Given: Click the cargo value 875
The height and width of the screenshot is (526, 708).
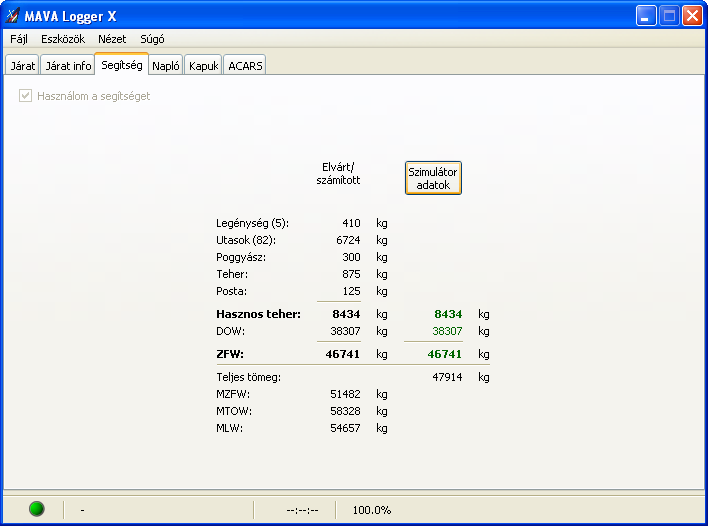Looking at the screenshot, I should point(351,274).
